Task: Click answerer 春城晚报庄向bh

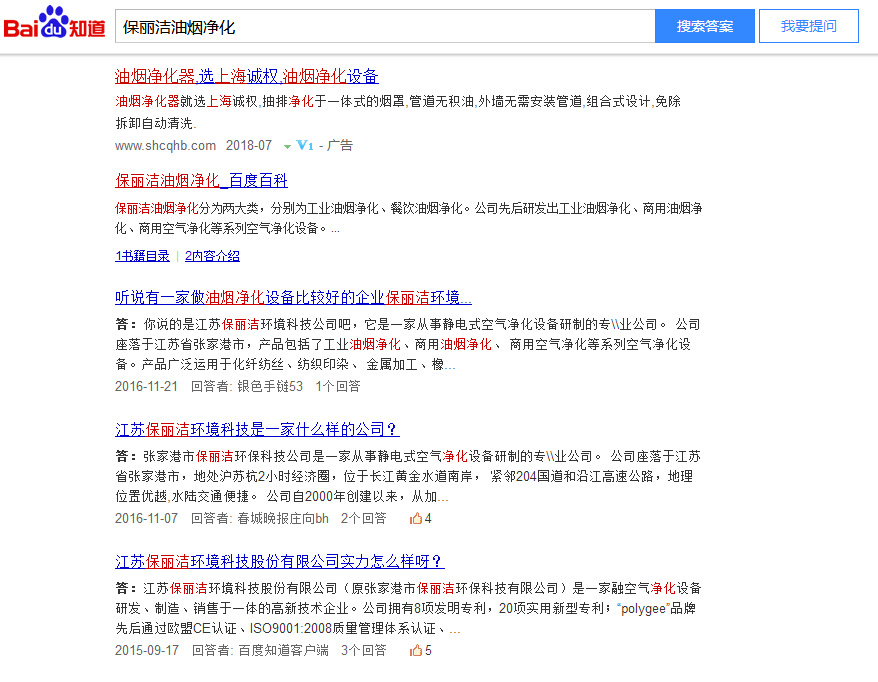Action: [280, 518]
